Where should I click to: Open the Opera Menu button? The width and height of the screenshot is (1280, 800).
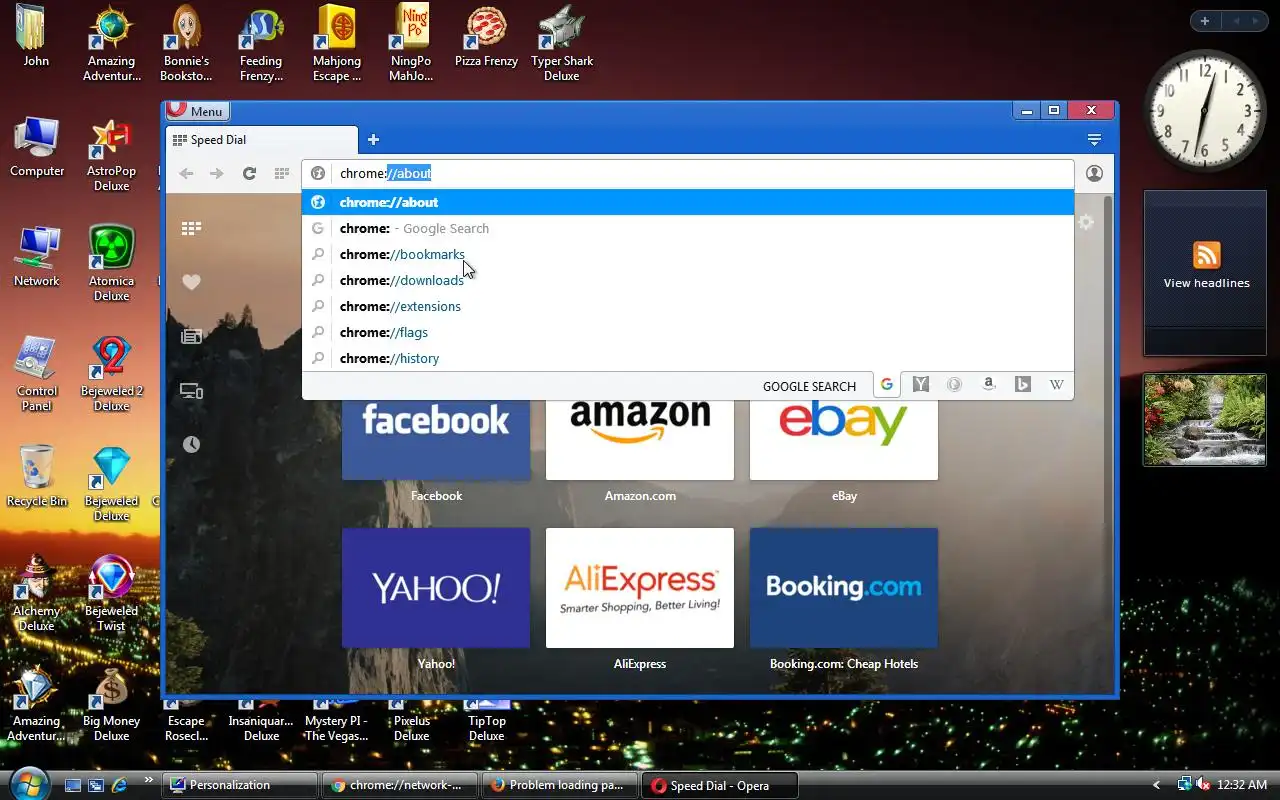pyautogui.click(x=197, y=111)
